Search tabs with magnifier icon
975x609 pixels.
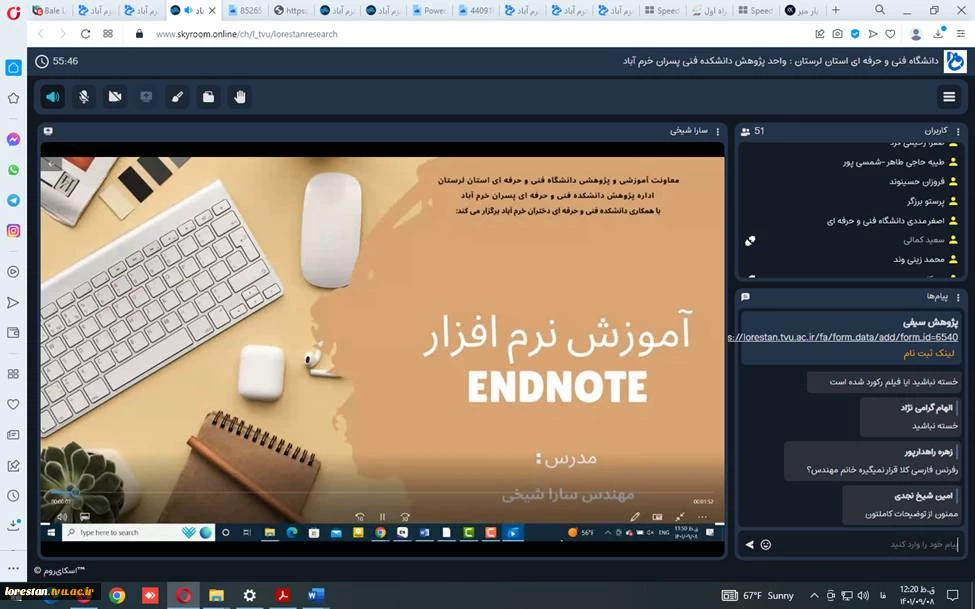[880, 10]
